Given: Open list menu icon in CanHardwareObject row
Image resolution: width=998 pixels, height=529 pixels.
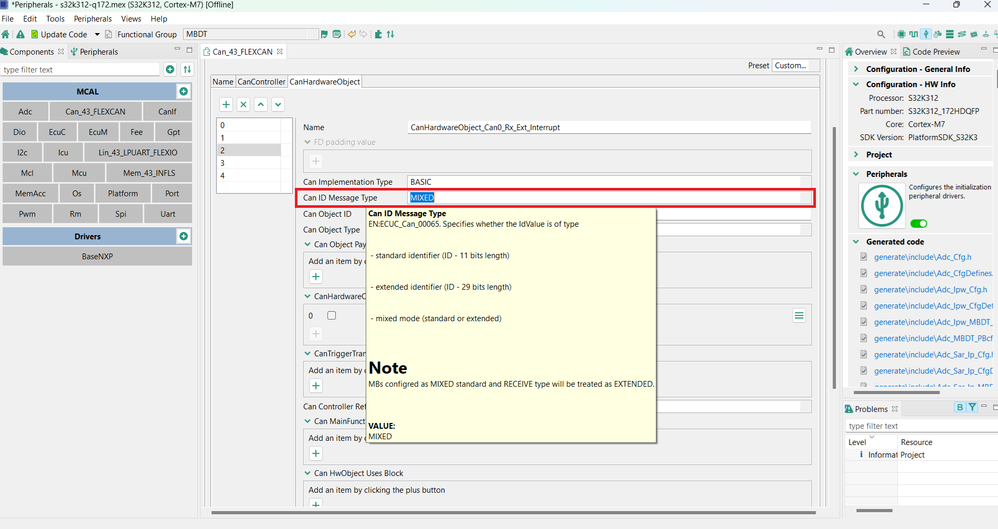Looking at the screenshot, I should click(799, 316).
